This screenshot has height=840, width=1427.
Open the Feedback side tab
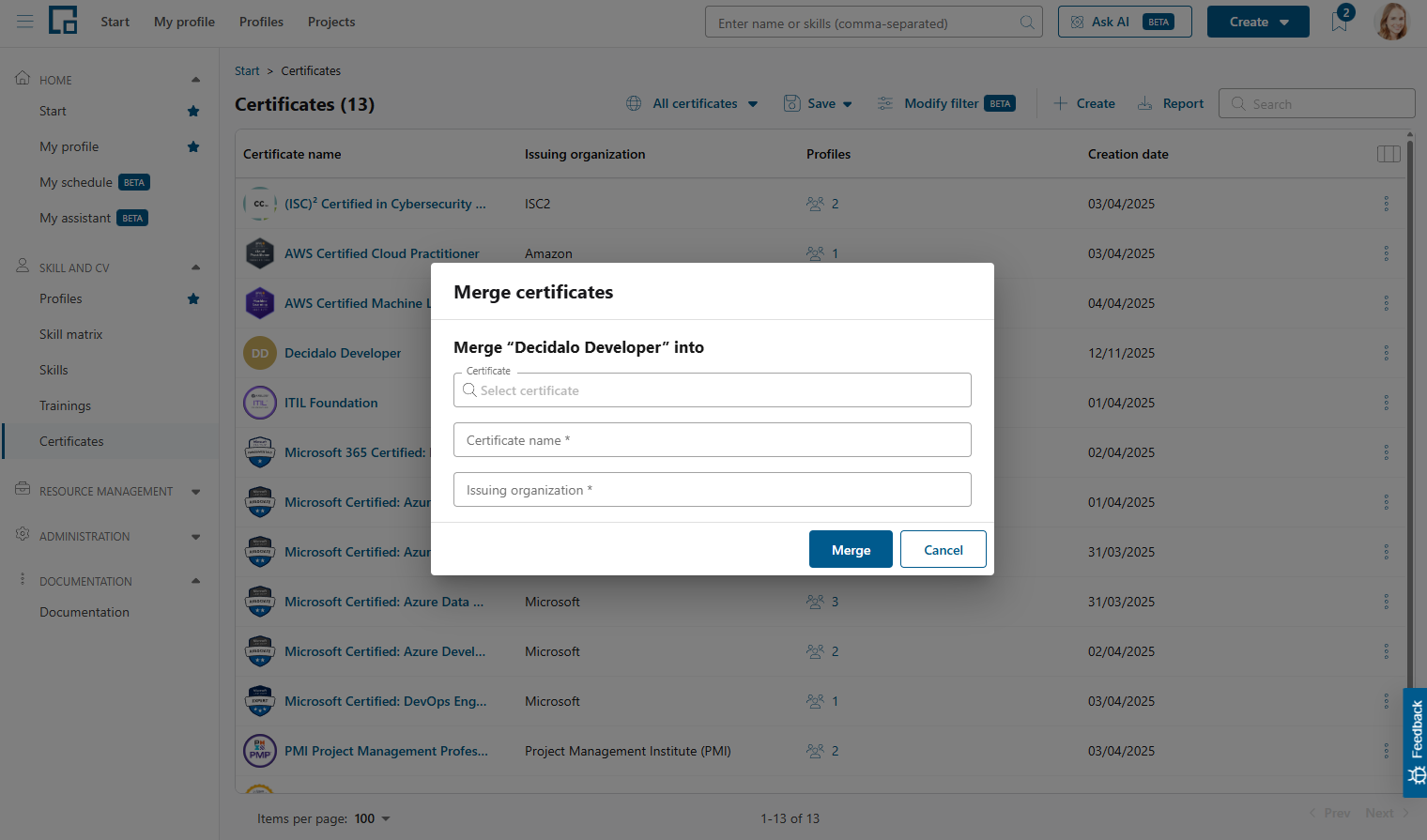pos(1416,742)
